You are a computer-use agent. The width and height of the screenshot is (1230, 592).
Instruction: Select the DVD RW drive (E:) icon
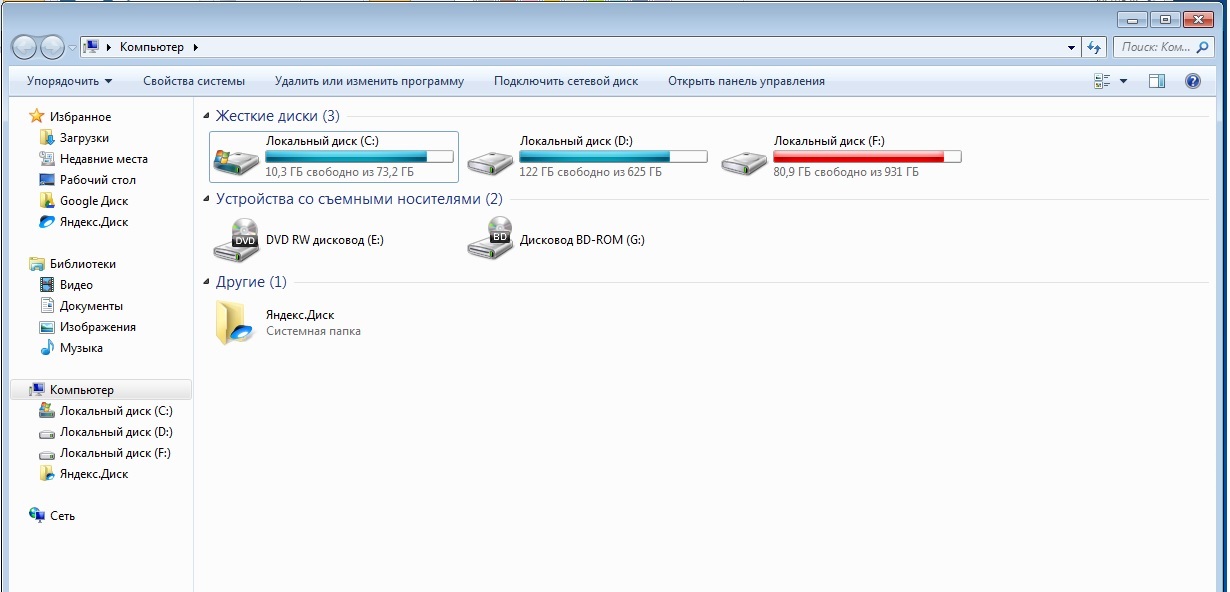[x=236, y=240]
